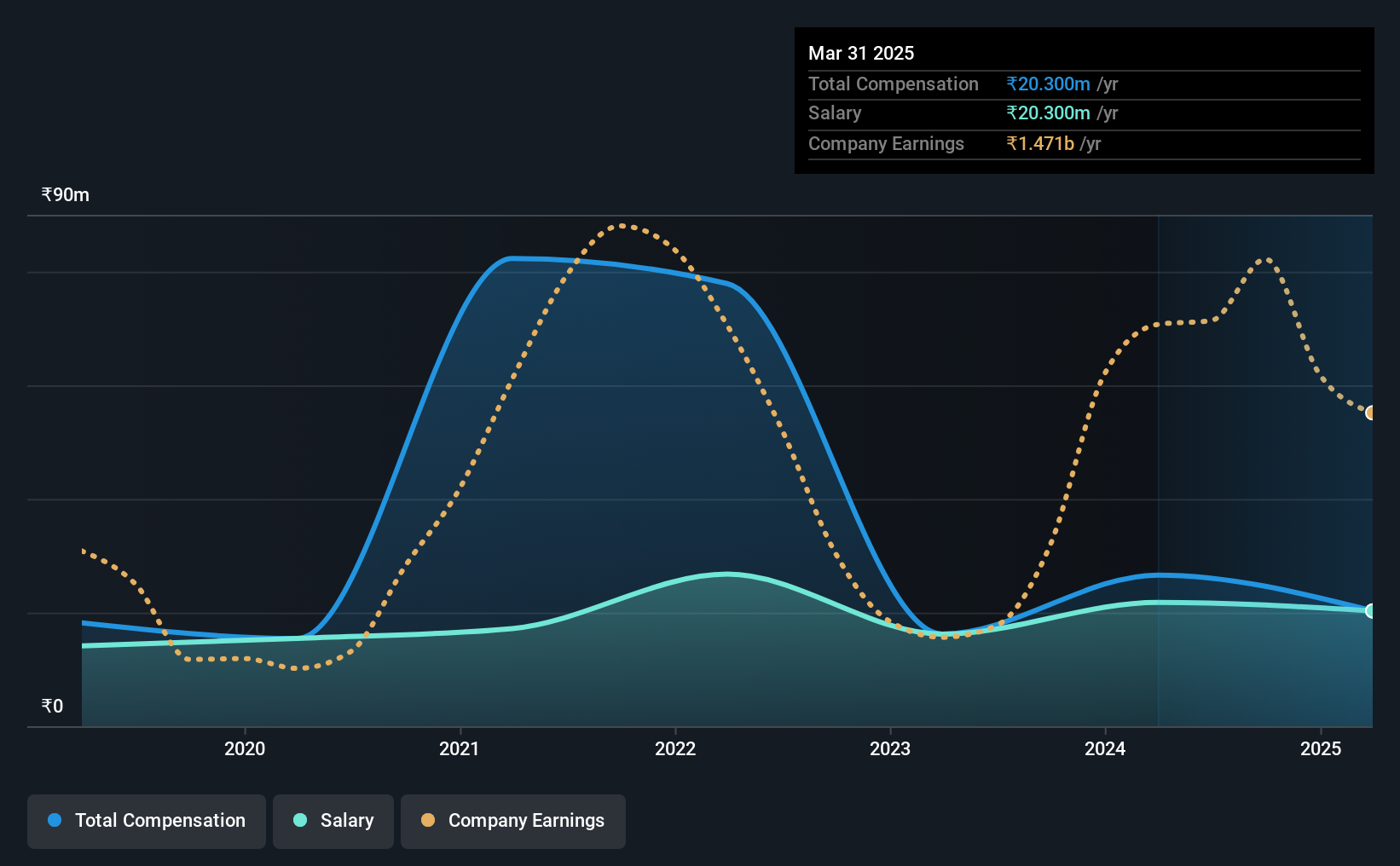Click the Mar 31 2025 tooltip date

861,53
